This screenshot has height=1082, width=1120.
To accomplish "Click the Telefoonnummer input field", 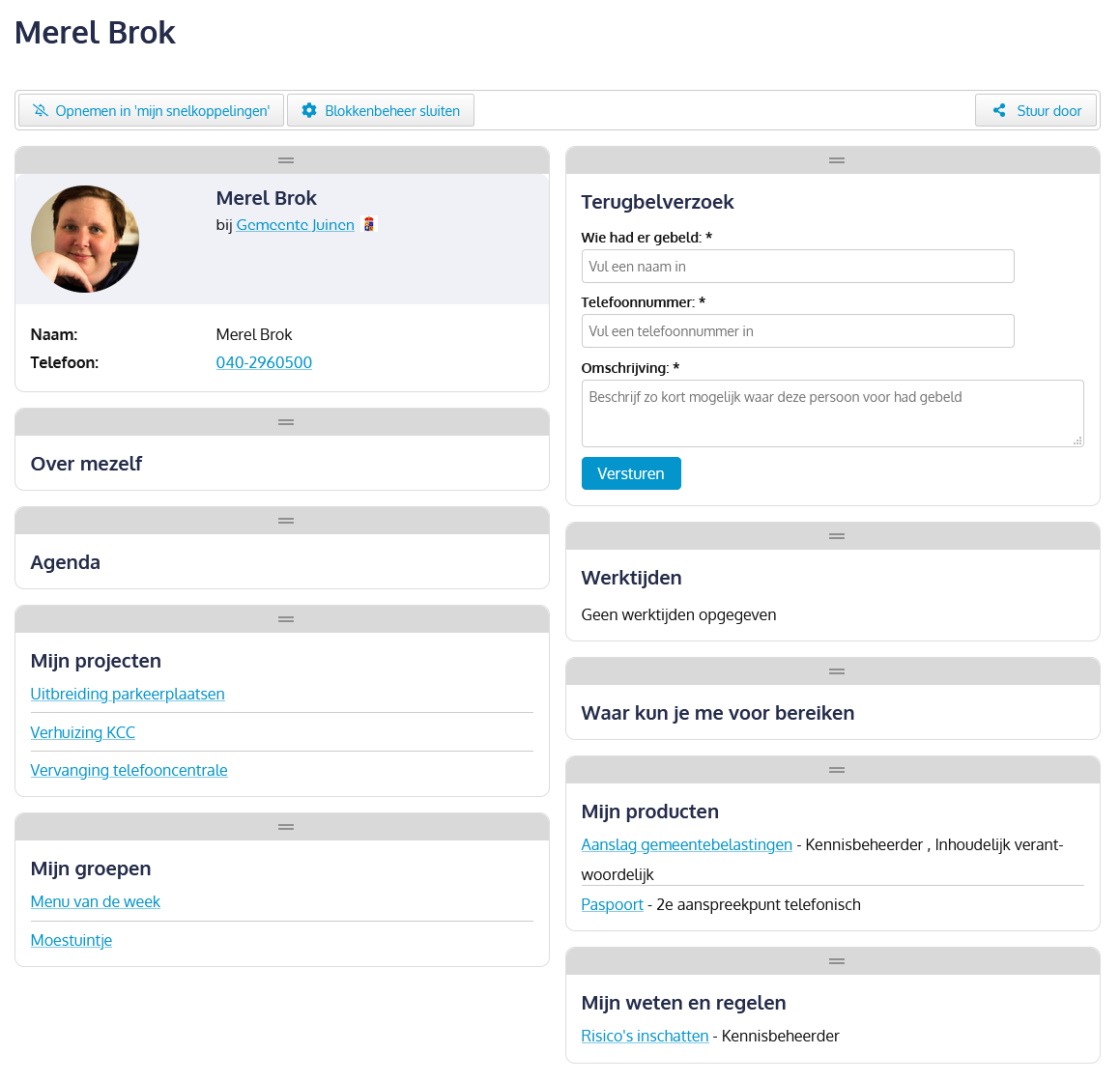I will point(797,331).
